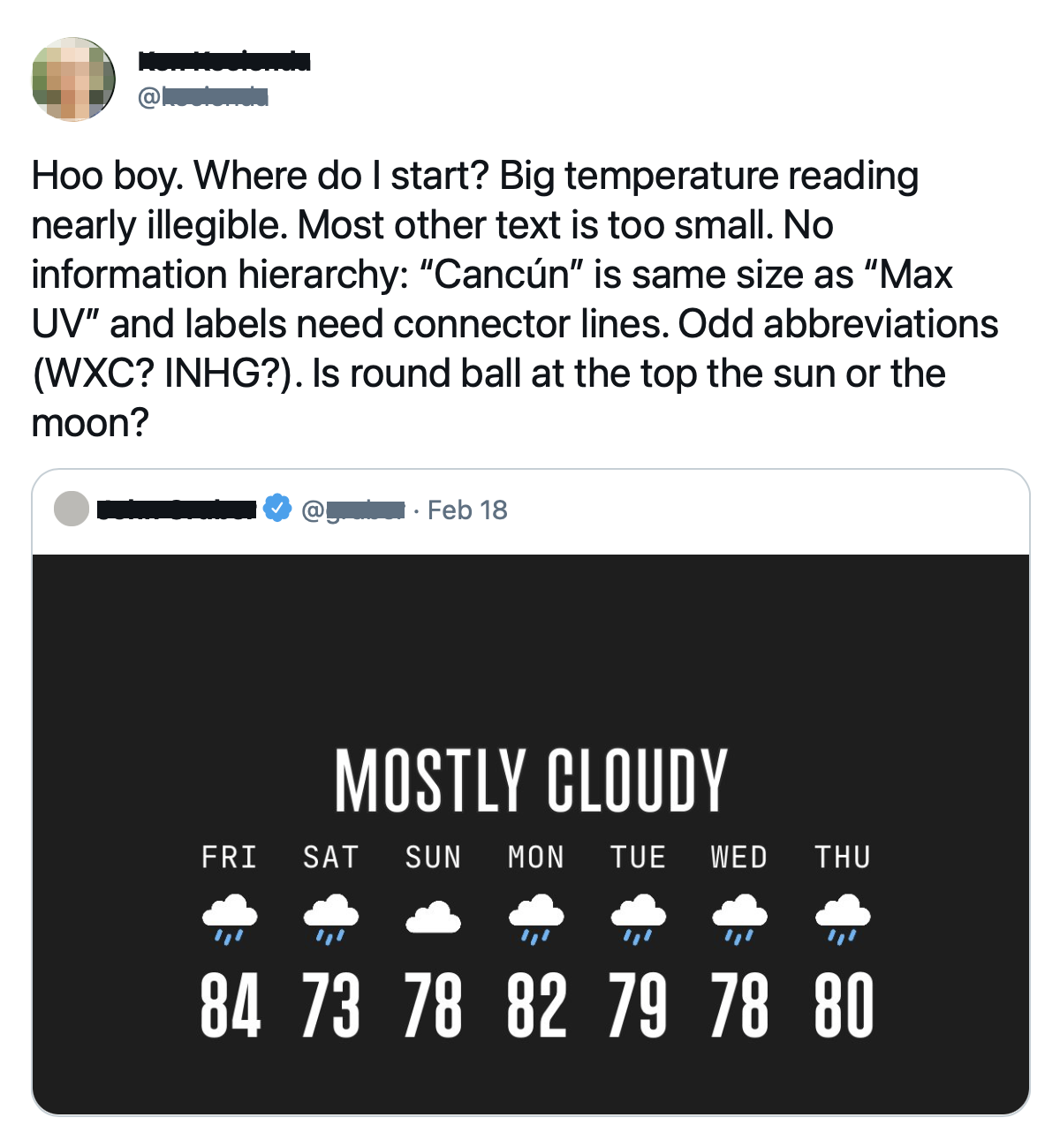
Task: Click the Monday rain cloud icon
Action: [x=536, y=919]
